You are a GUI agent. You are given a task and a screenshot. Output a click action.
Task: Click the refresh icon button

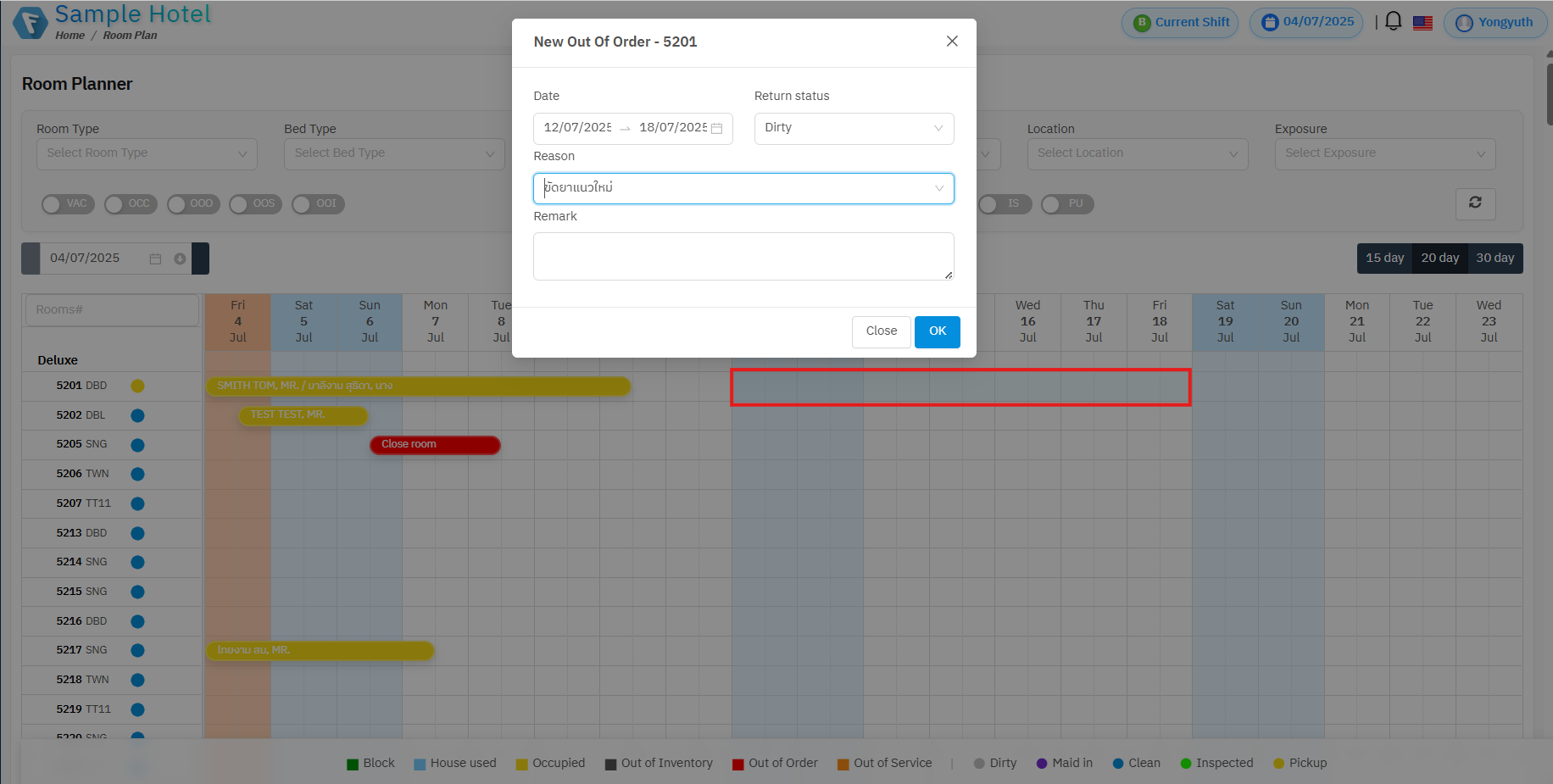tap(1475, 203)
